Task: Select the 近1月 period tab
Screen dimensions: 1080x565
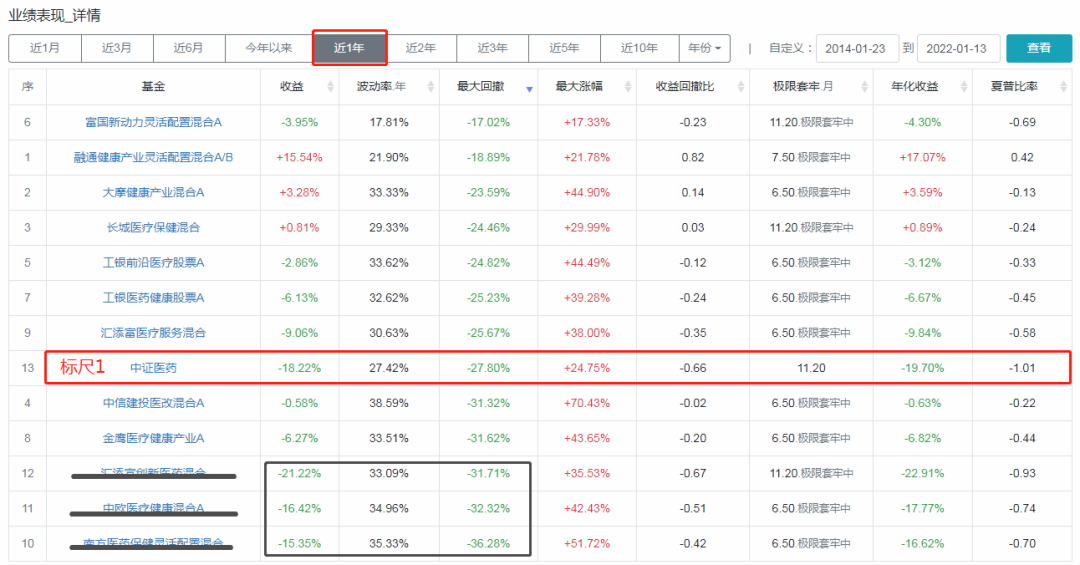Action: pos(45,48)
